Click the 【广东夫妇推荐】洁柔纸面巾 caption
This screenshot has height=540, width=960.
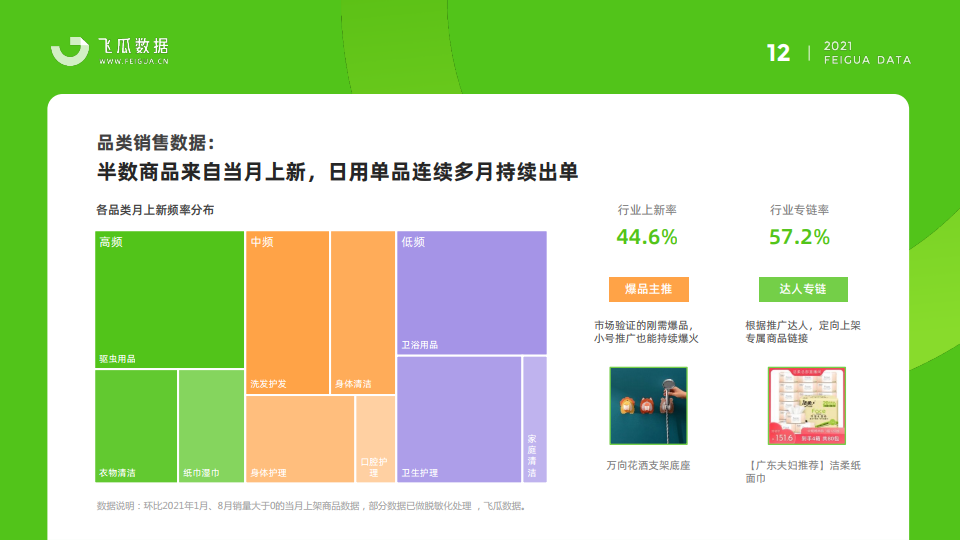click(x=803, y=472)
